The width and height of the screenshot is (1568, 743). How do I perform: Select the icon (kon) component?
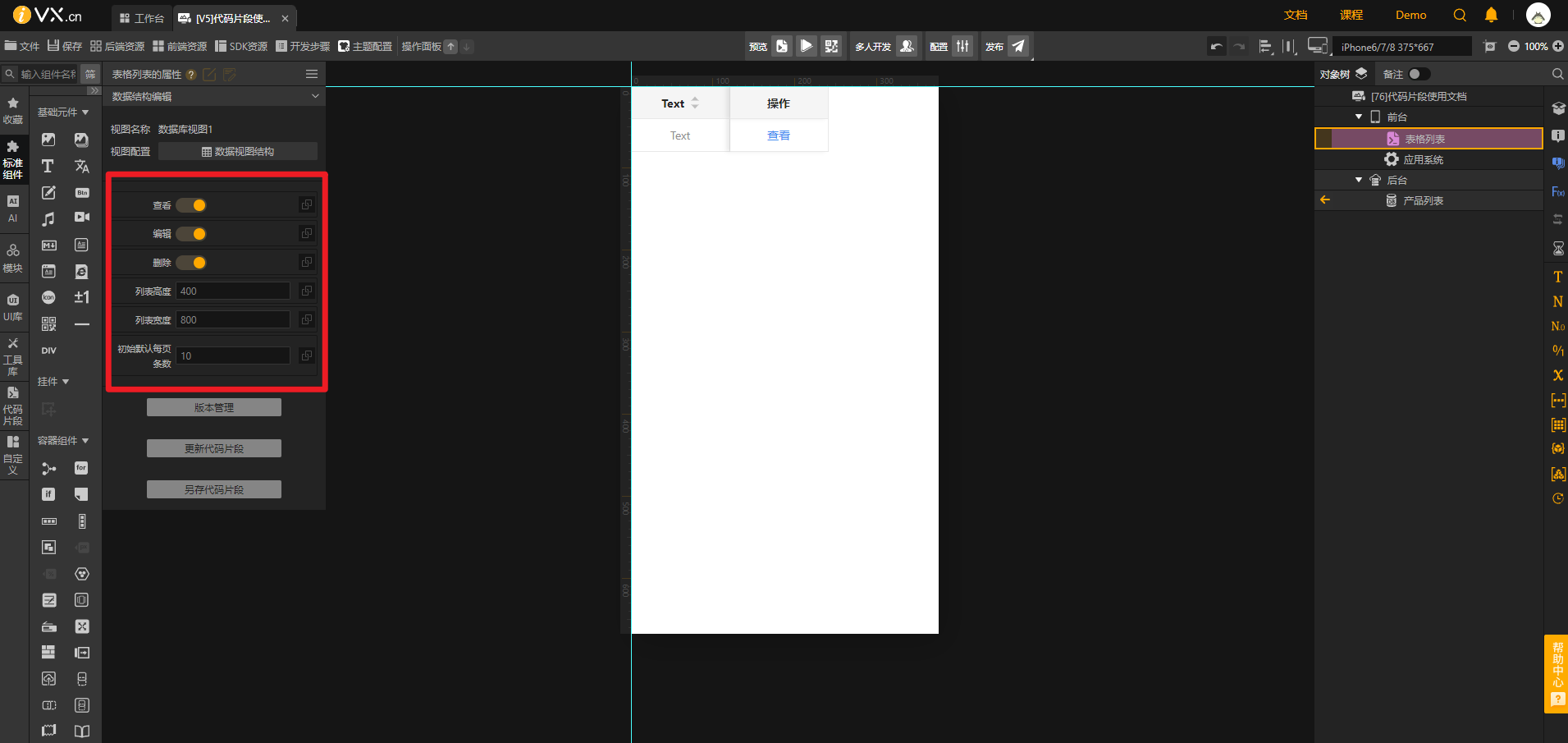(x=48, y=297)
